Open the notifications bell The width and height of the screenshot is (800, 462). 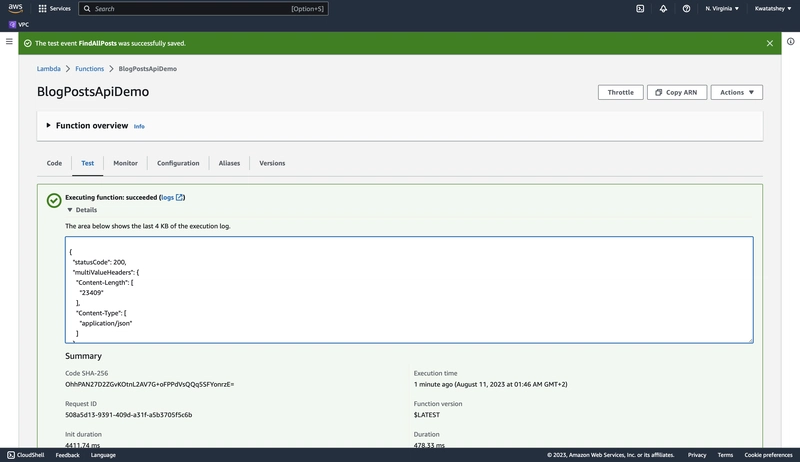pyautogui.click(x=663, y=8)
